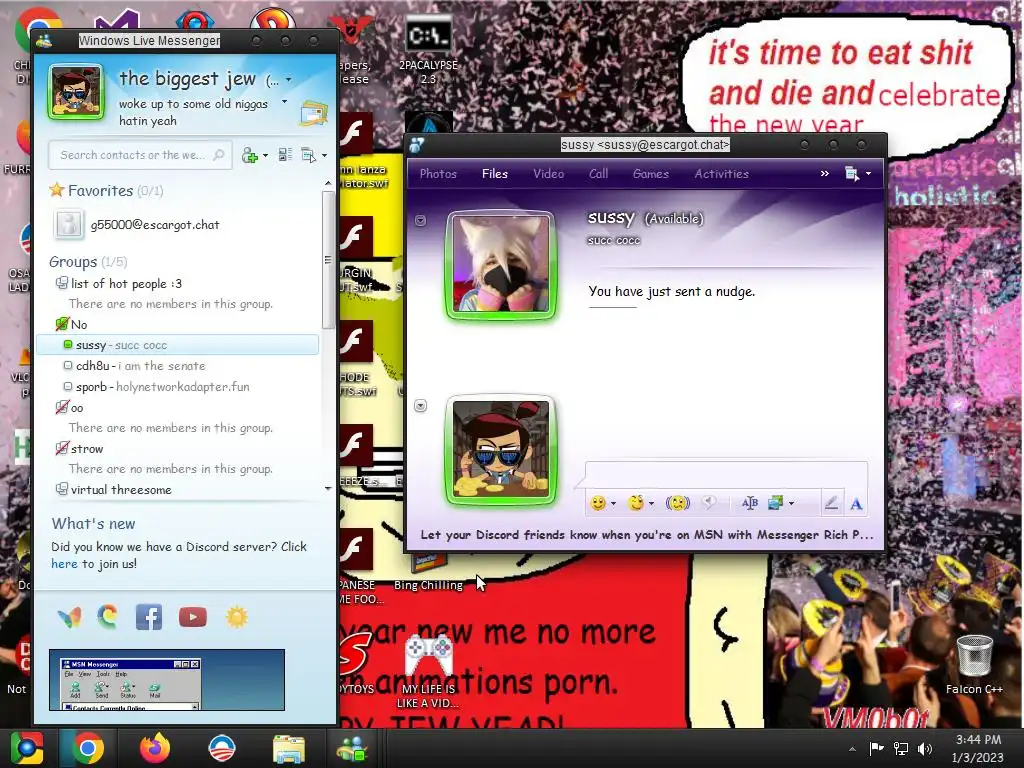Open the display name status dropdown arrow

[289, 80]
